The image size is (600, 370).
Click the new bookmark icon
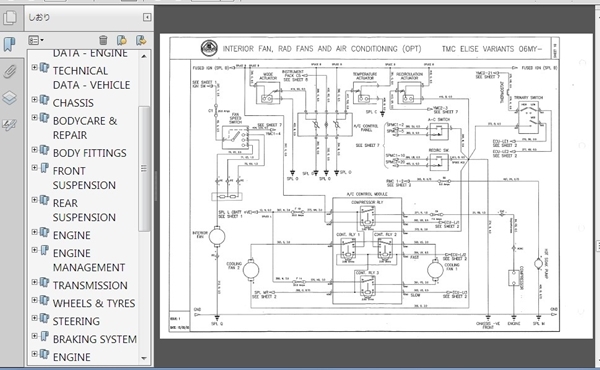(x=122, y=40)
